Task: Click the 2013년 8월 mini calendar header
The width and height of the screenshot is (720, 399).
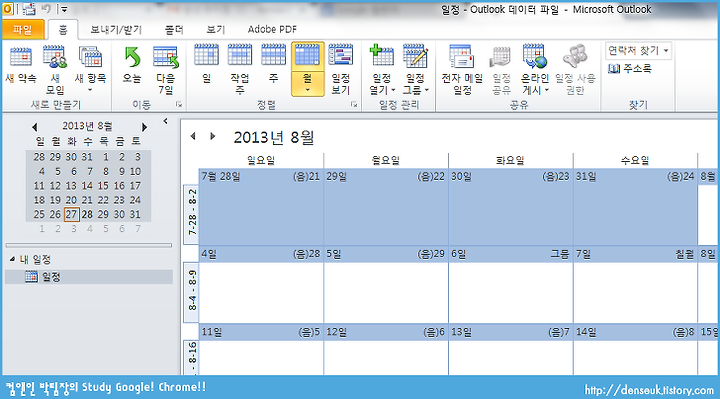Action: point(87,126)
